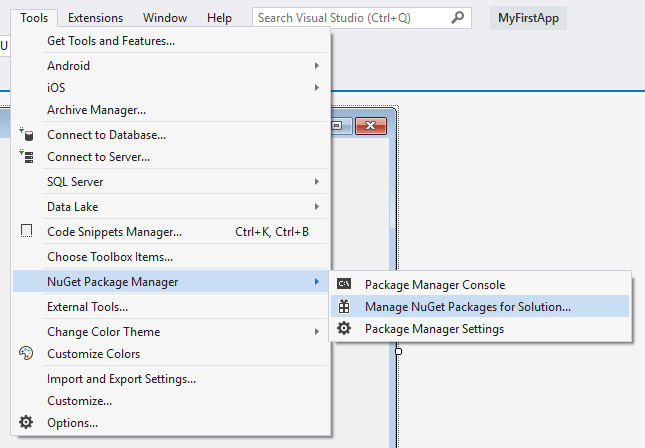645x448 pixels.
Task: Click the Connect to Database icon
Action: [x=26, y=135]
